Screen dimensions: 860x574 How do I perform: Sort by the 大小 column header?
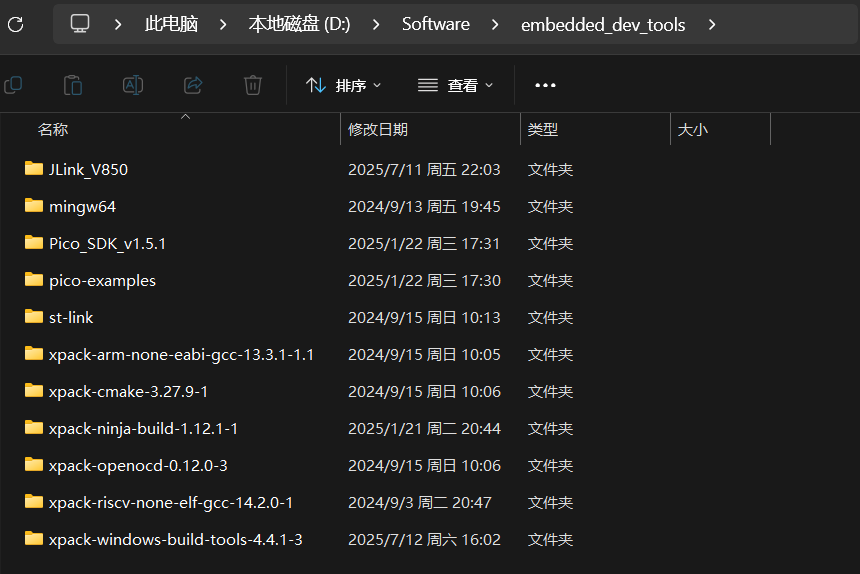(x=693, y=129)
